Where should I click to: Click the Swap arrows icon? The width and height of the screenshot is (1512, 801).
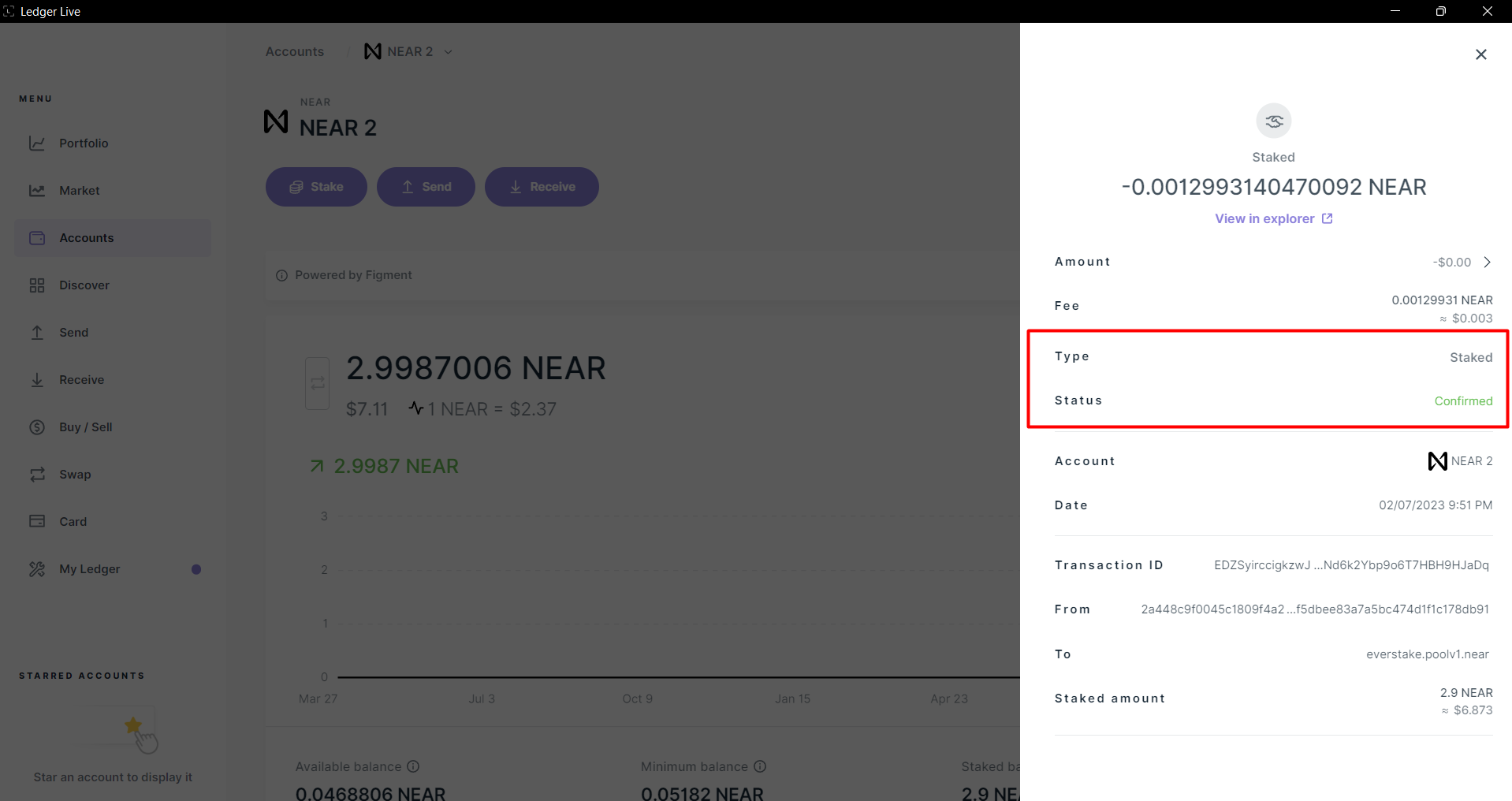point(37,474)
